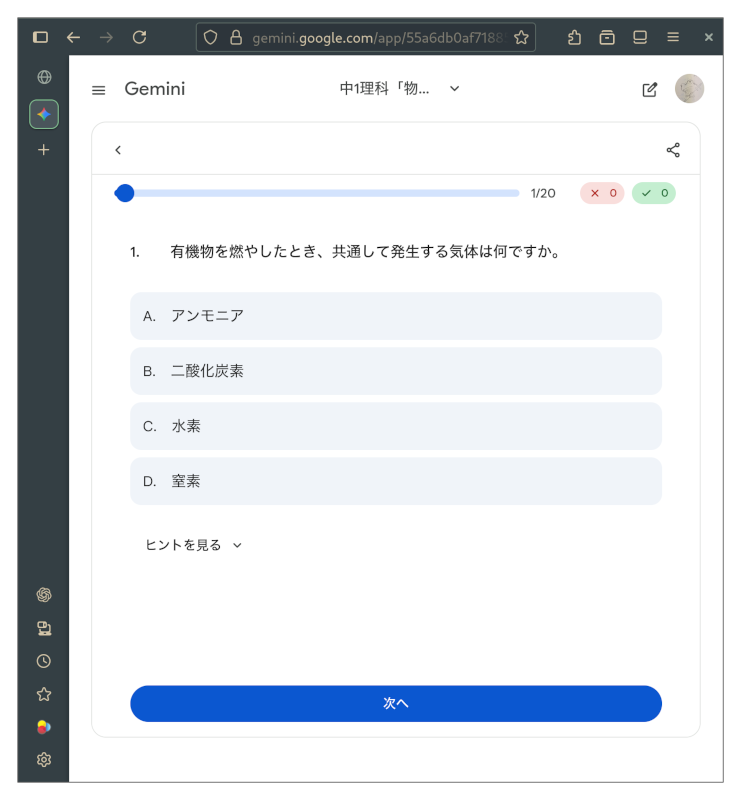
Task: Choose answer D. 窒素
Action: 395,481
